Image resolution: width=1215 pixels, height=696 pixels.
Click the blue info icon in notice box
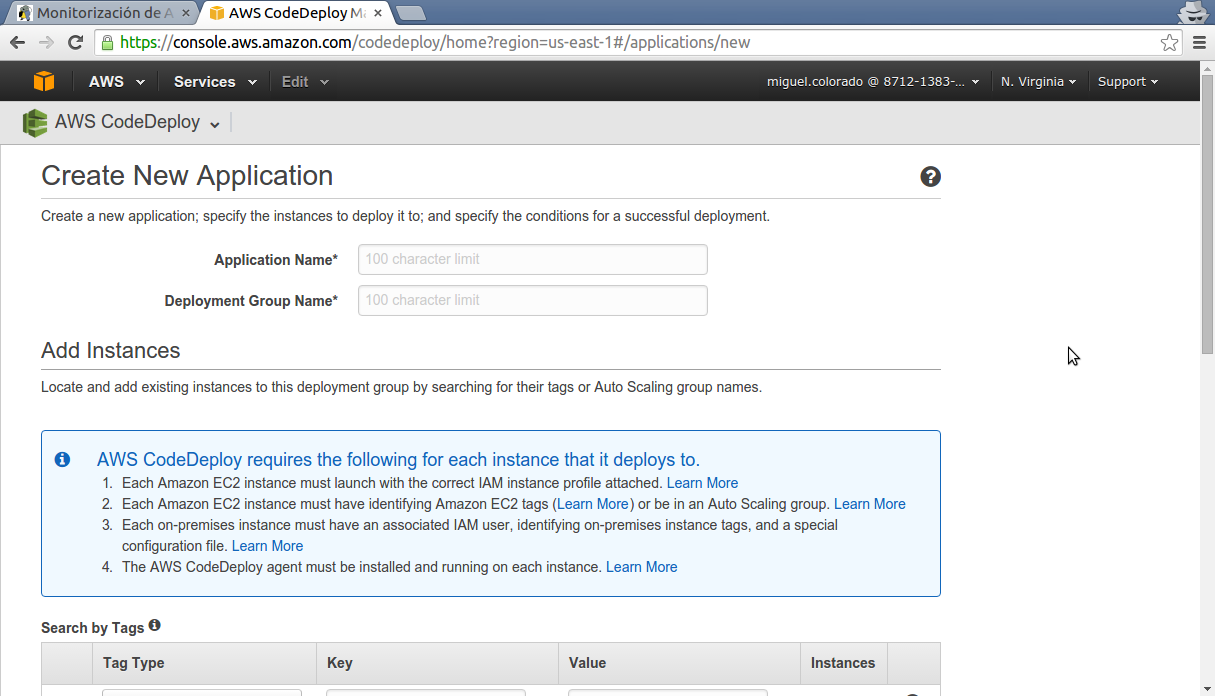(62, 459)
